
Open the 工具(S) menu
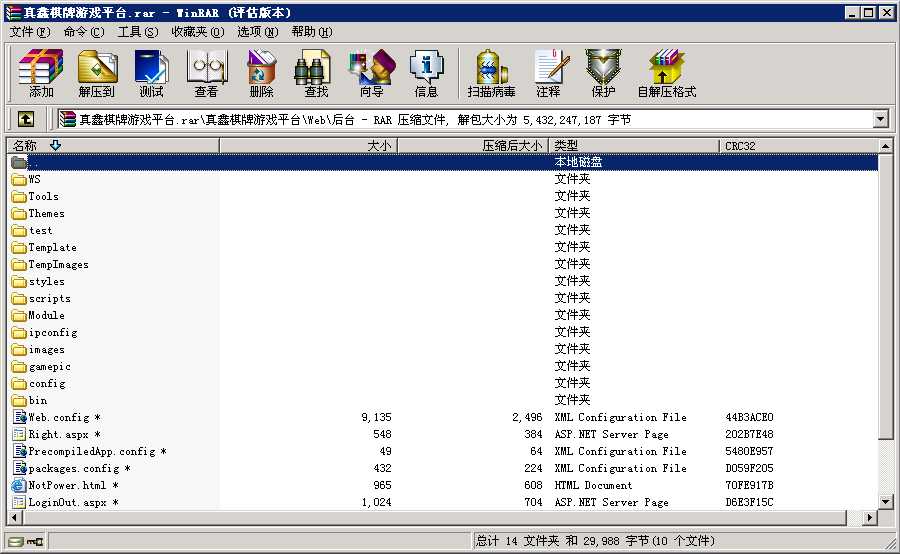click(138, 32)
